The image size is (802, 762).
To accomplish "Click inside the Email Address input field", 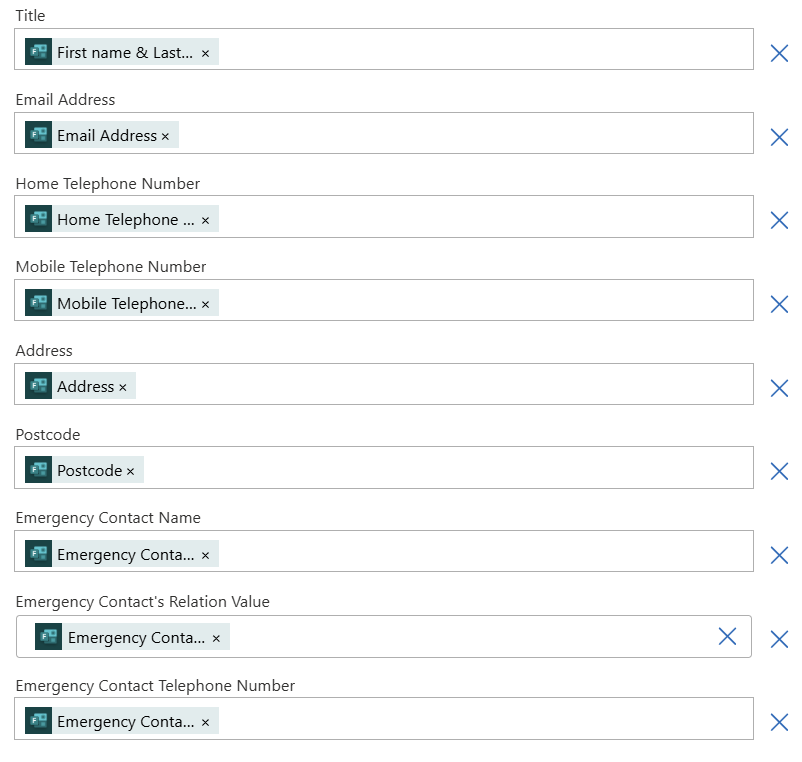I will coord(460,134).
